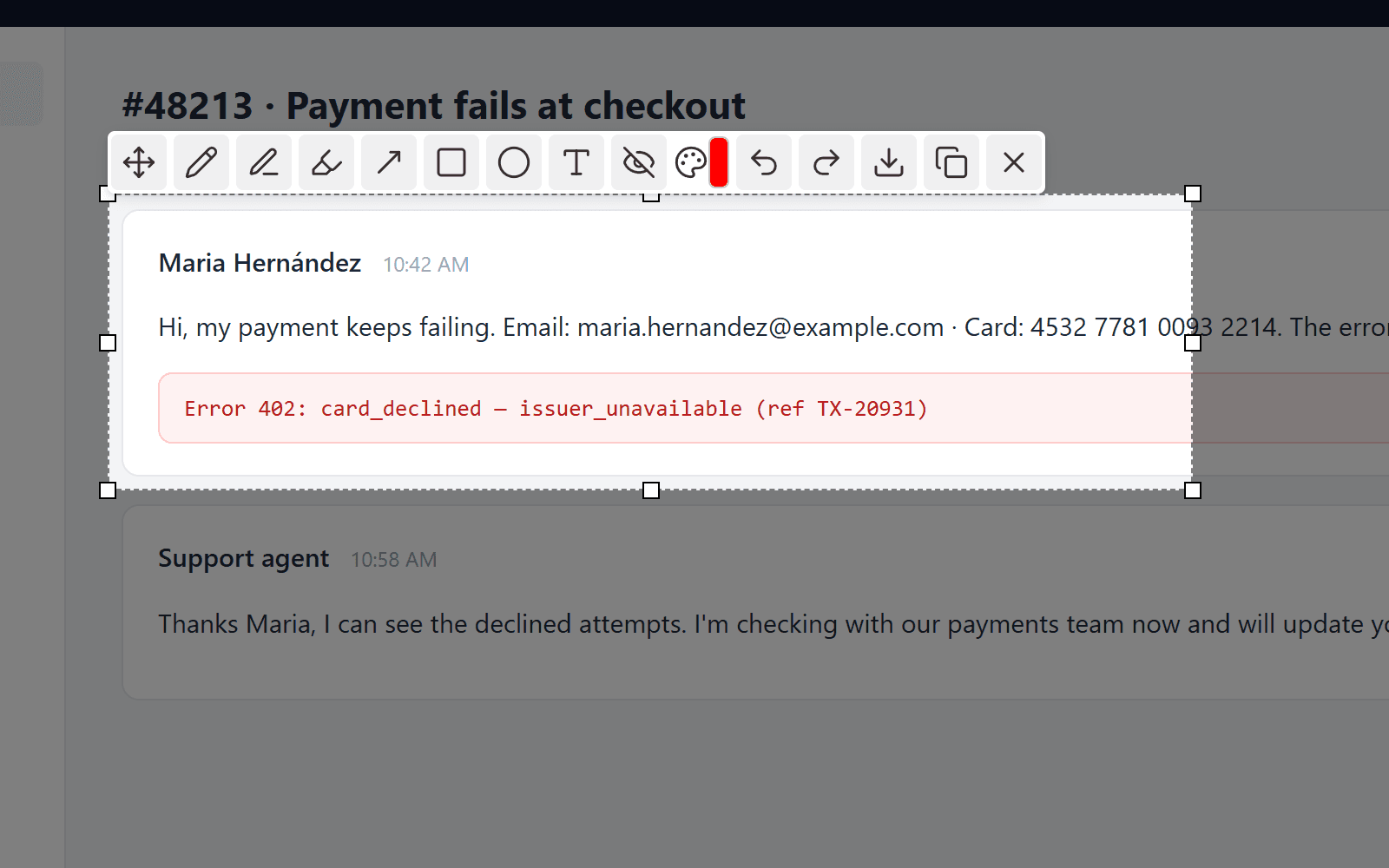The image size is (1389, 868).
Task: Click the 10:42 AM timestamp
Action: click(x=426, y=265)
